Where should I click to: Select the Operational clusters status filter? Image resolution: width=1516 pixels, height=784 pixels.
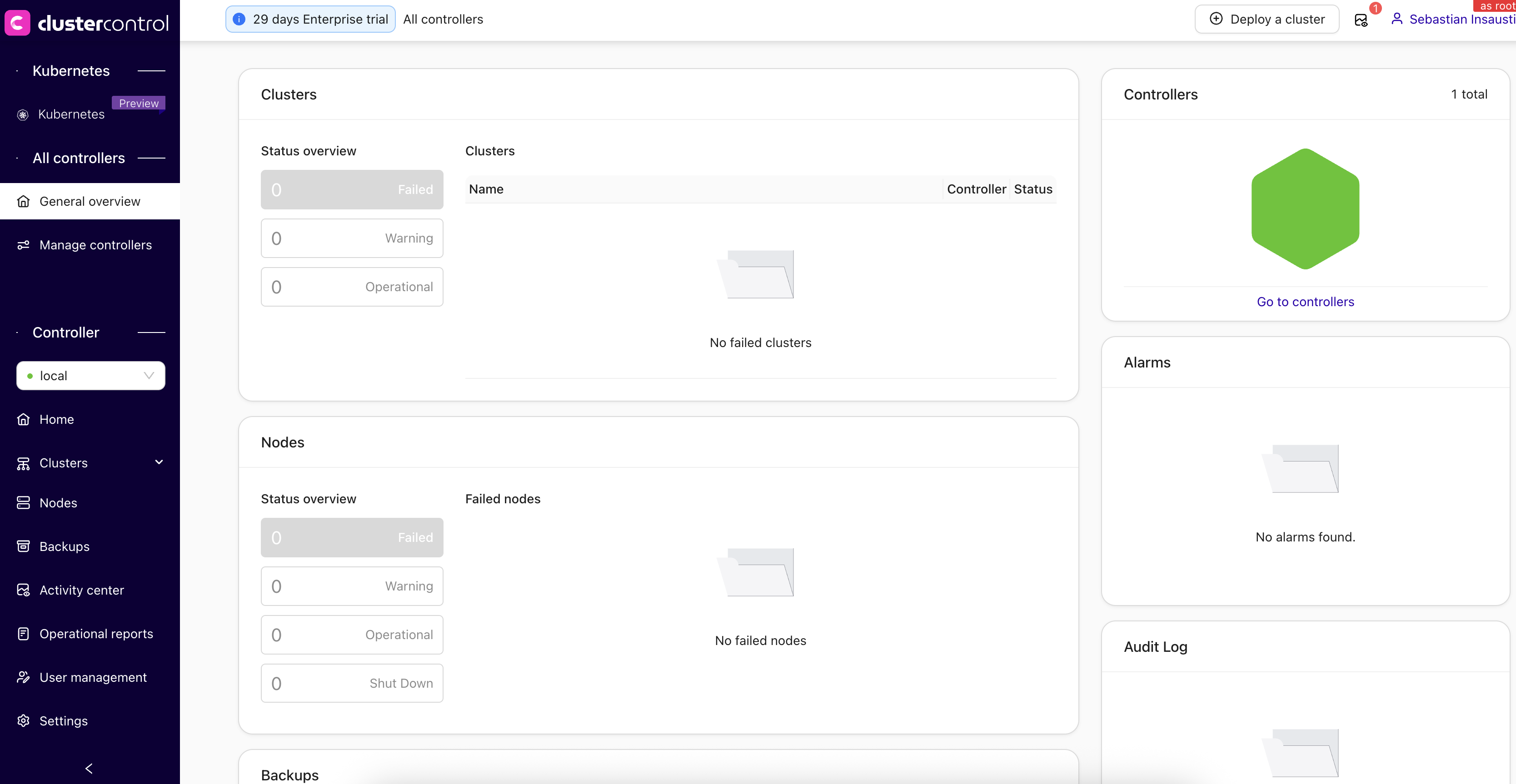click(351, 287)
